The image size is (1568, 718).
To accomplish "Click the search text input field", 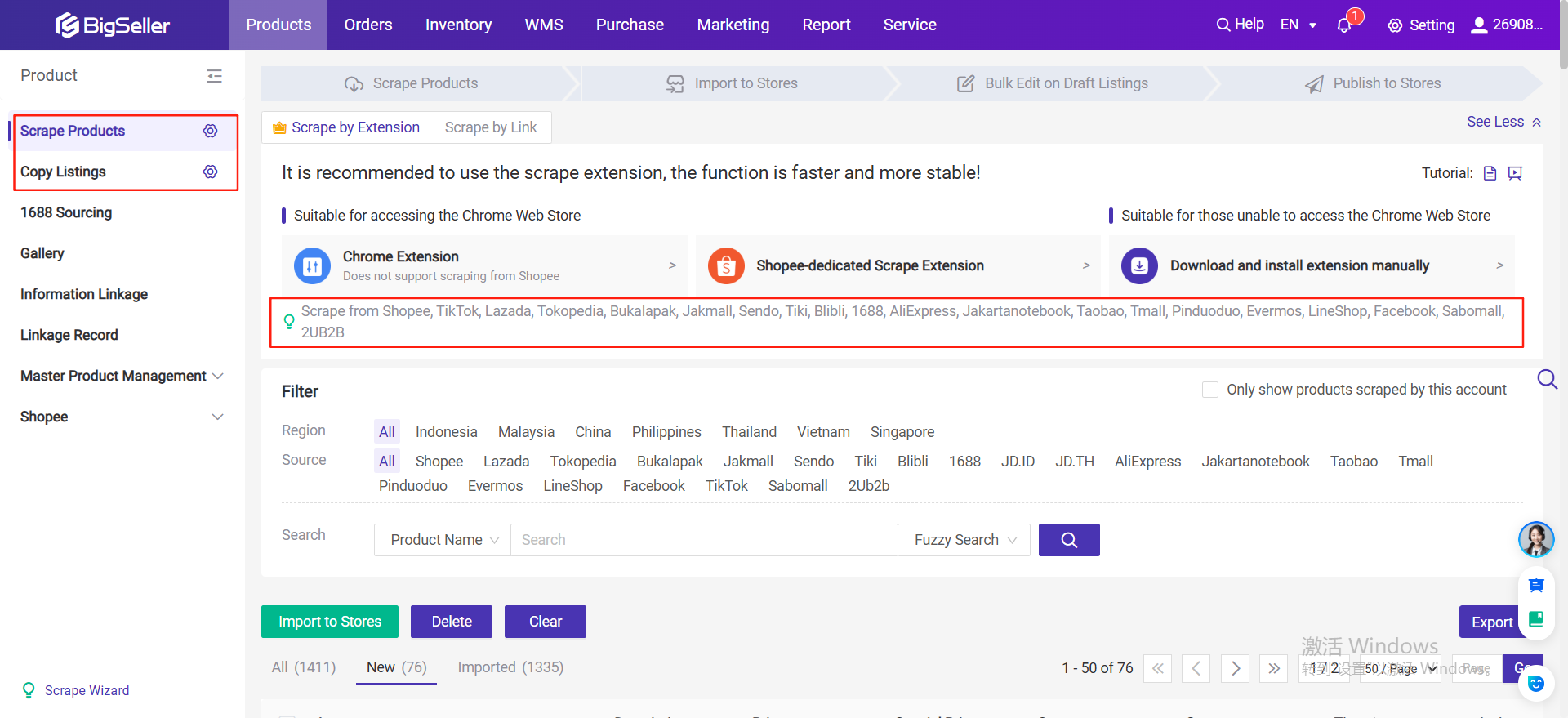I will tap(702, 540).
